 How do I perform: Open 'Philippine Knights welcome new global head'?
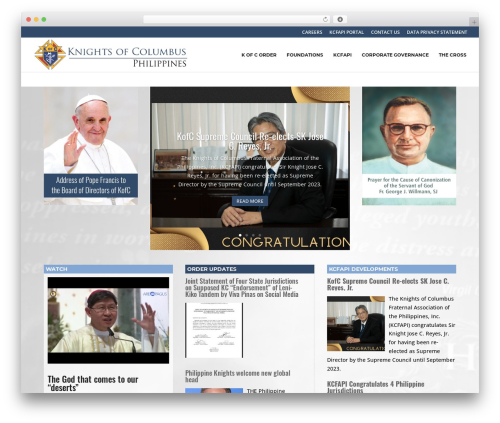pyautogui.click(x=238, y=376)
